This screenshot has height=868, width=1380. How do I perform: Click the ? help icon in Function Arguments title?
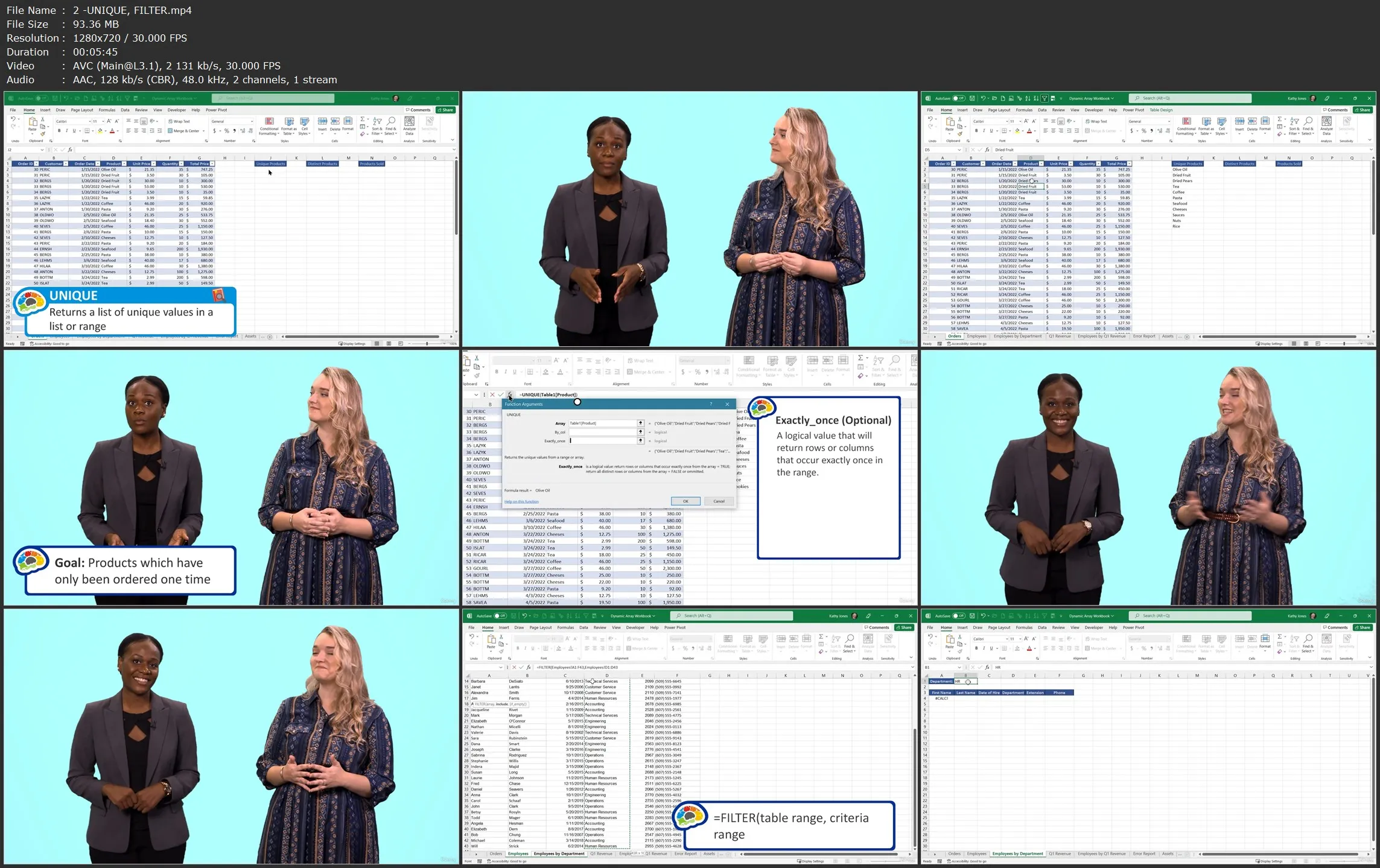coord(711,404)
